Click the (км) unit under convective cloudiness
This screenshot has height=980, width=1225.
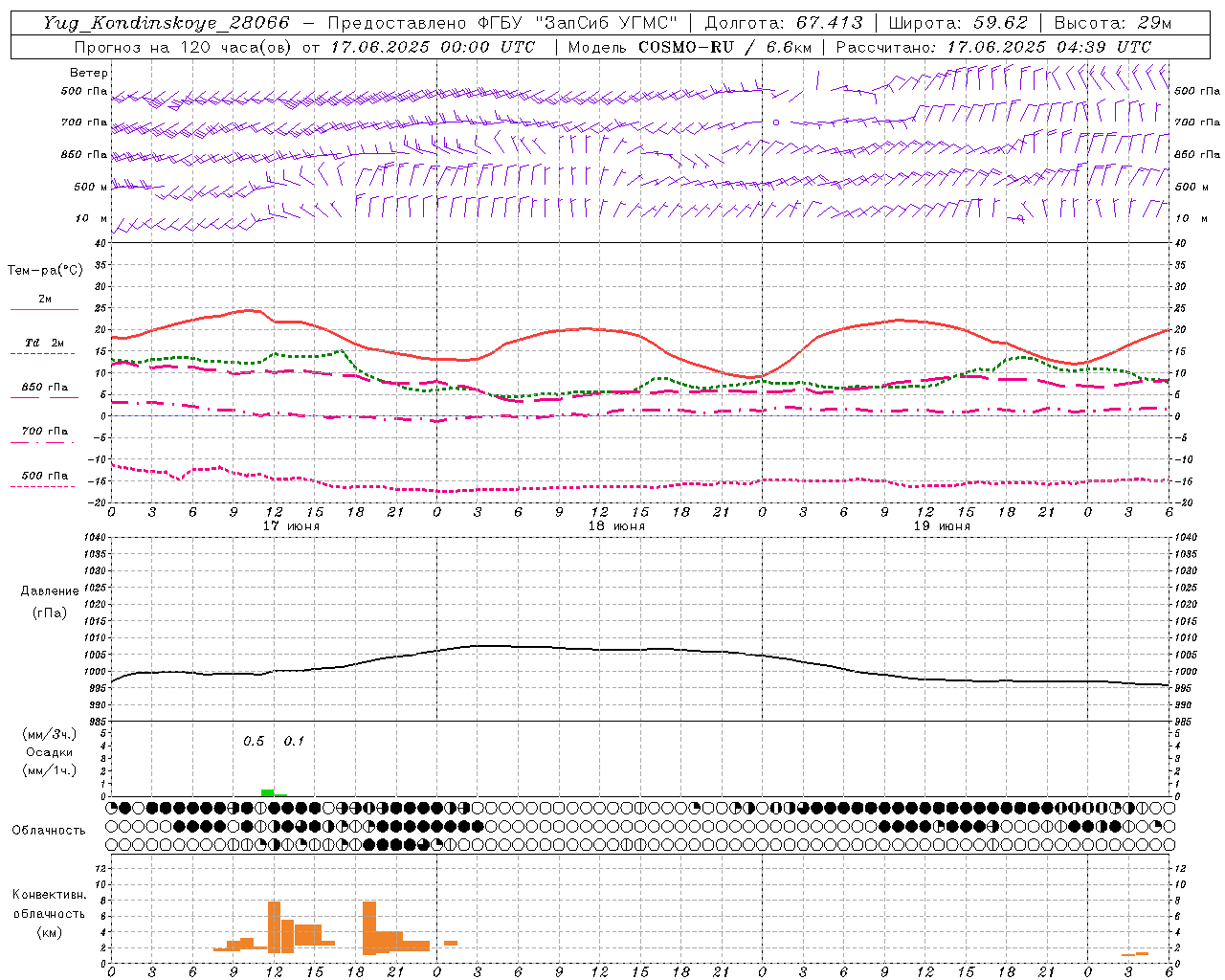coord(49,933)
